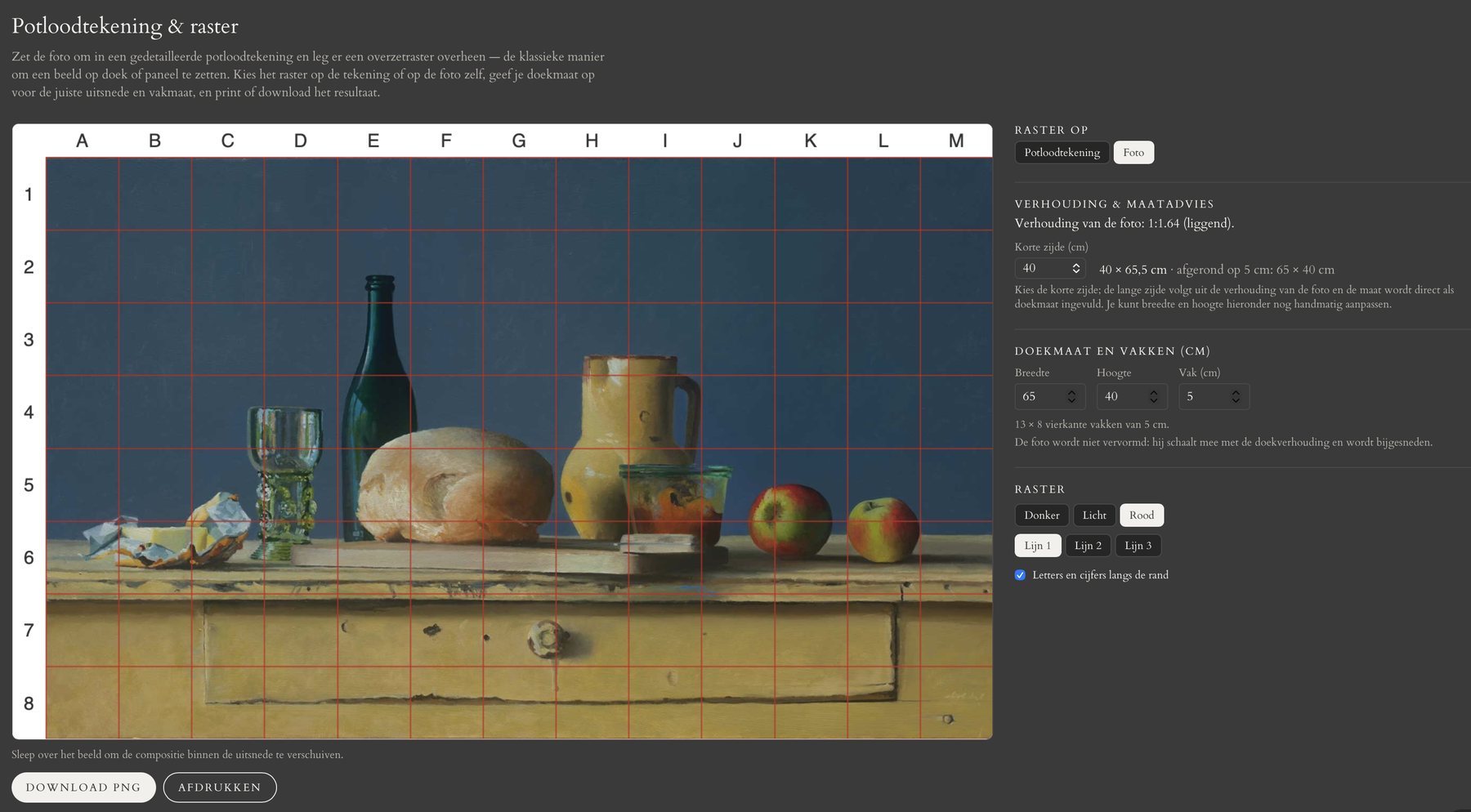Click the Vak (cm) input field

click(x=1214, y=396)
